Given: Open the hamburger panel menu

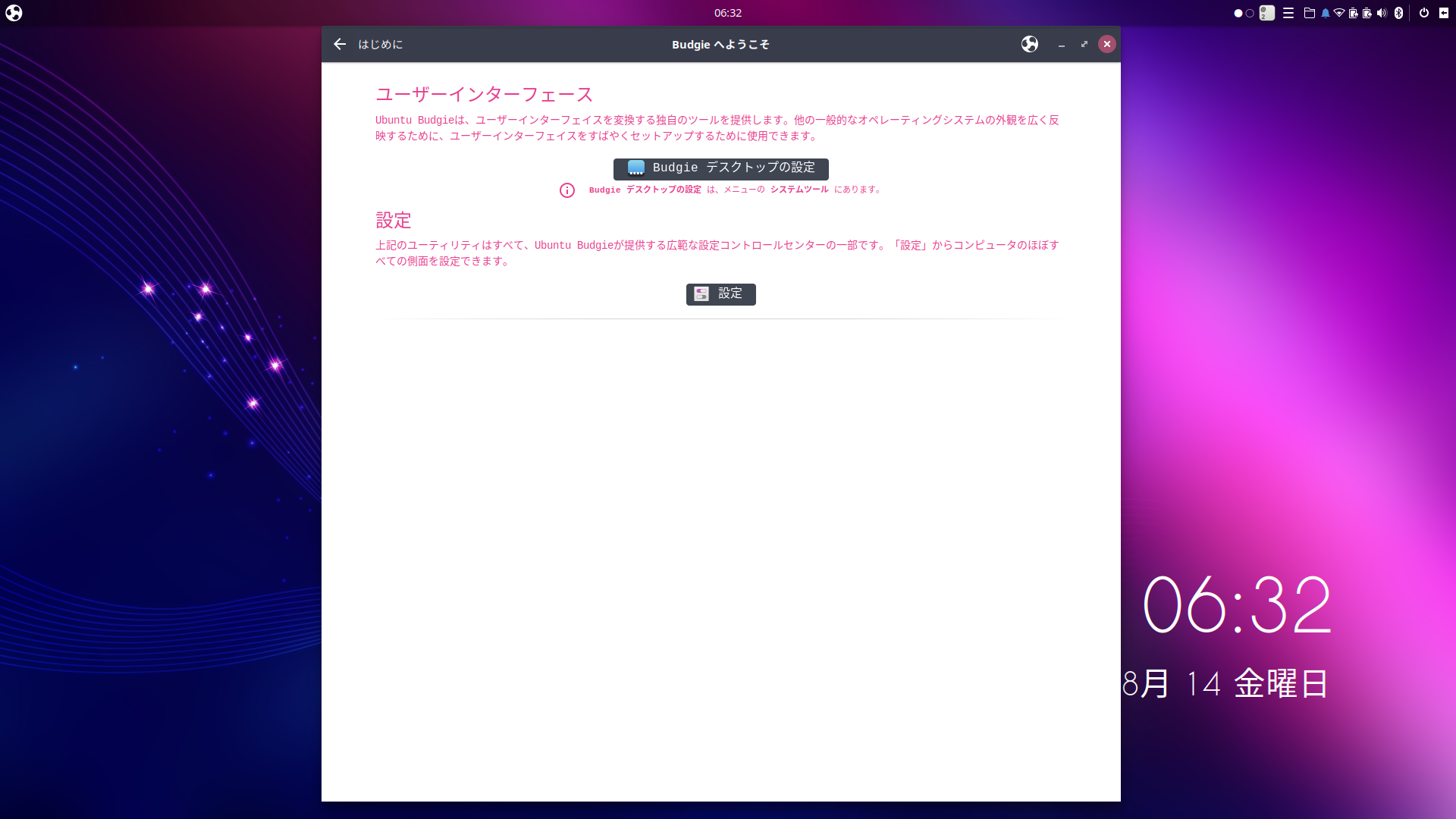Looking at the screenshot, I should pos(1288,13).
